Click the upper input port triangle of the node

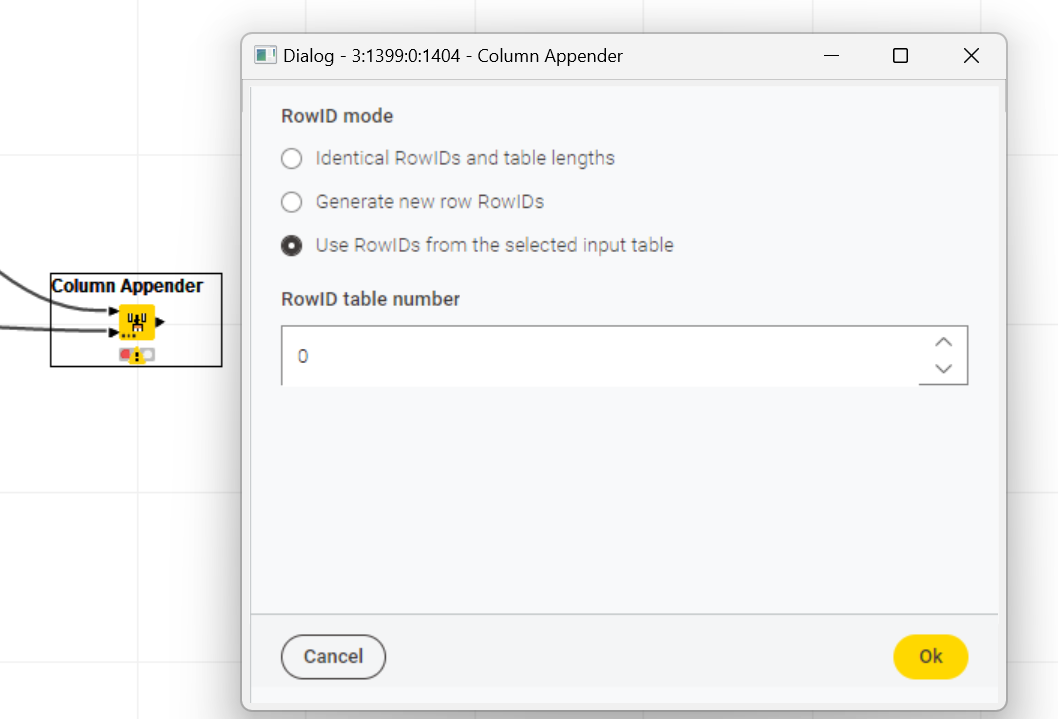point(113,311)
